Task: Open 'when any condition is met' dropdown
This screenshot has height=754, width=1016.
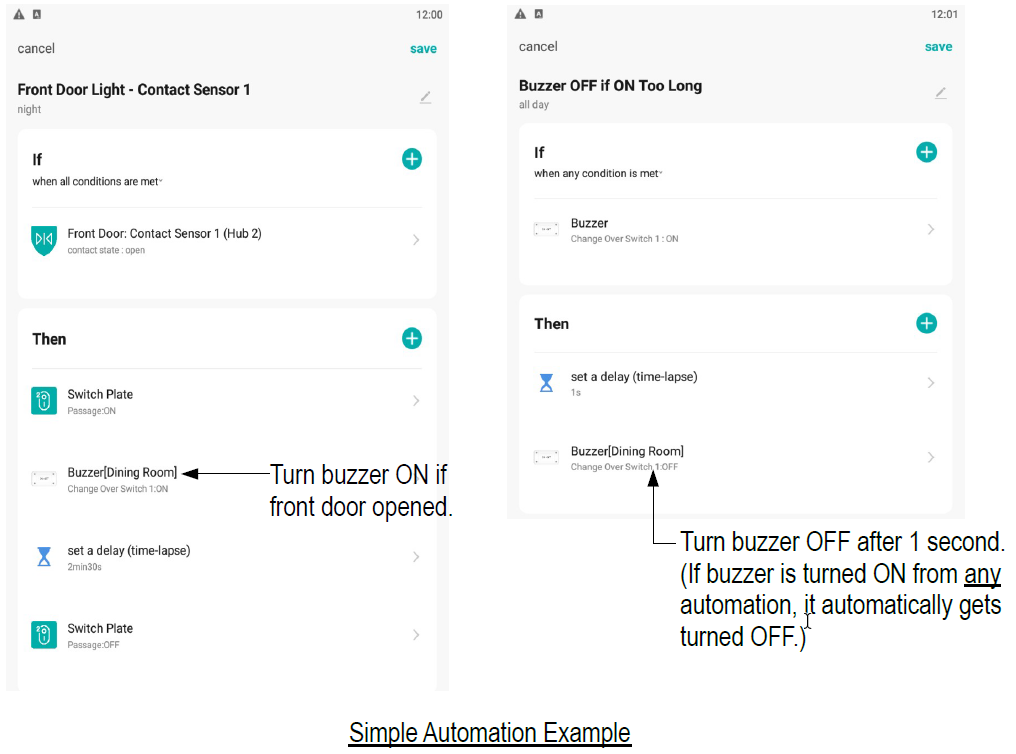Action: (x=598, y=174)
